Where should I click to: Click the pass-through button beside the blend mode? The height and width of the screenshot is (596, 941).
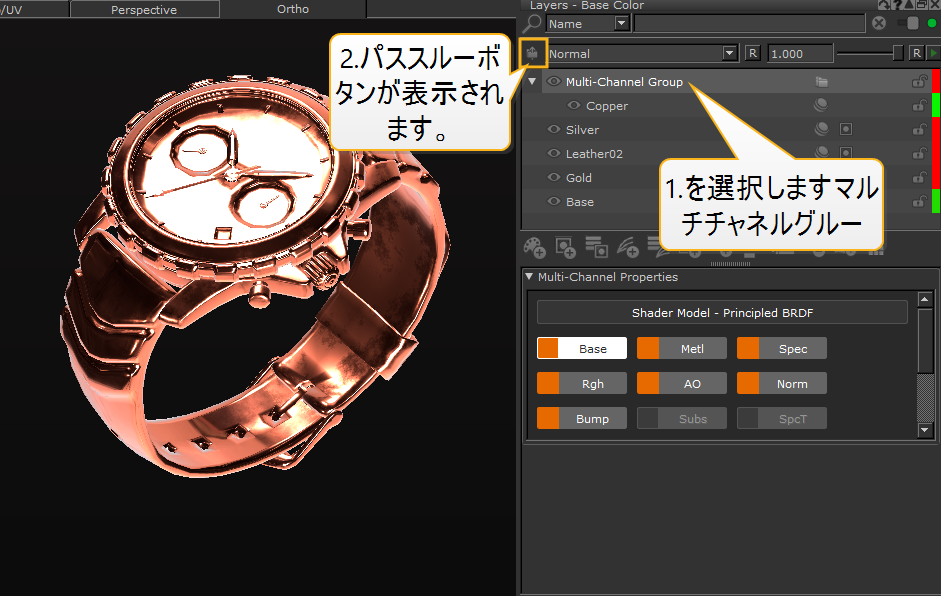[533, 53]
